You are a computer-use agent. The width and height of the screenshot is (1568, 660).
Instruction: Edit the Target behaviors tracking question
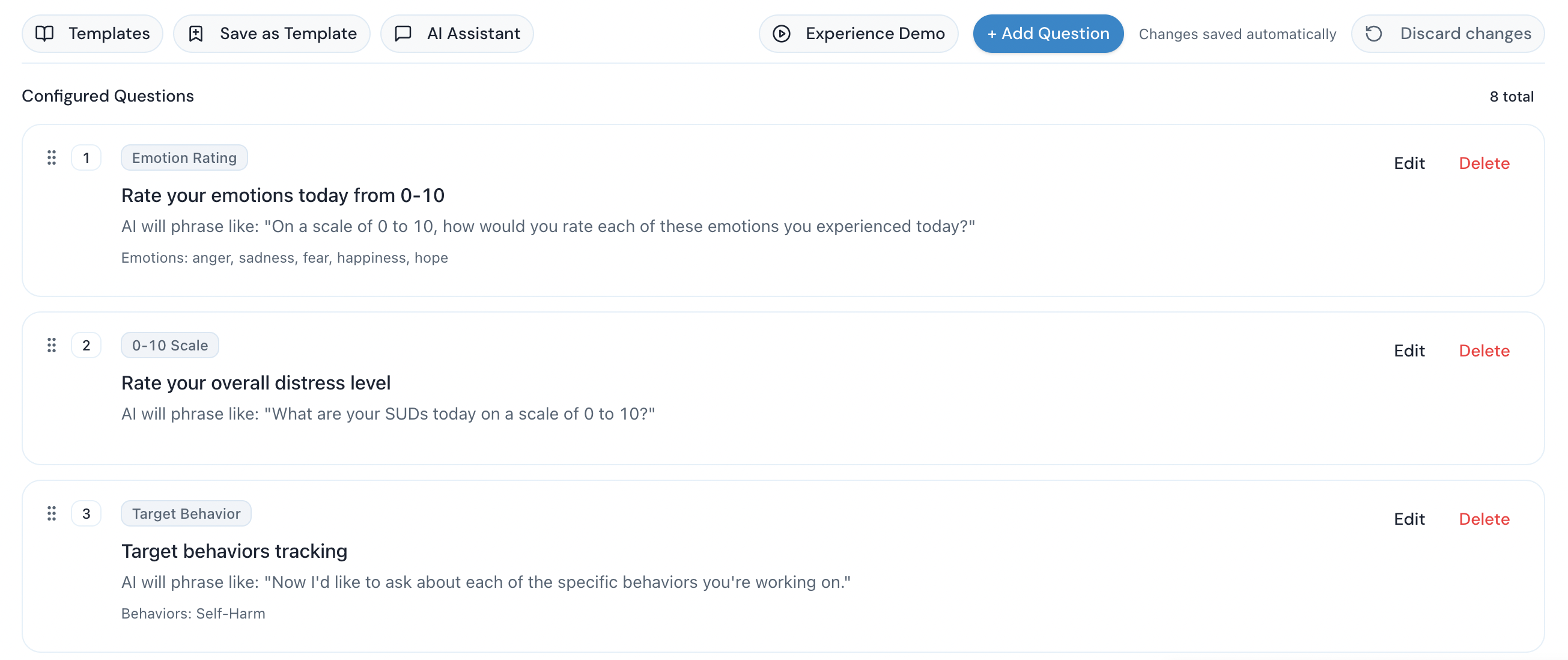1409,519
